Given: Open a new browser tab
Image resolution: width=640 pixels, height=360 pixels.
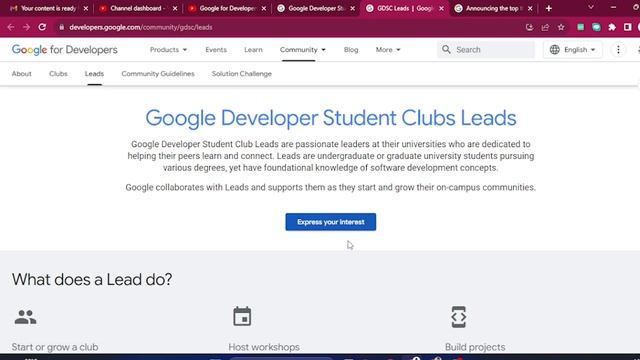Looking at the screenshot, I should coord(549,8).
